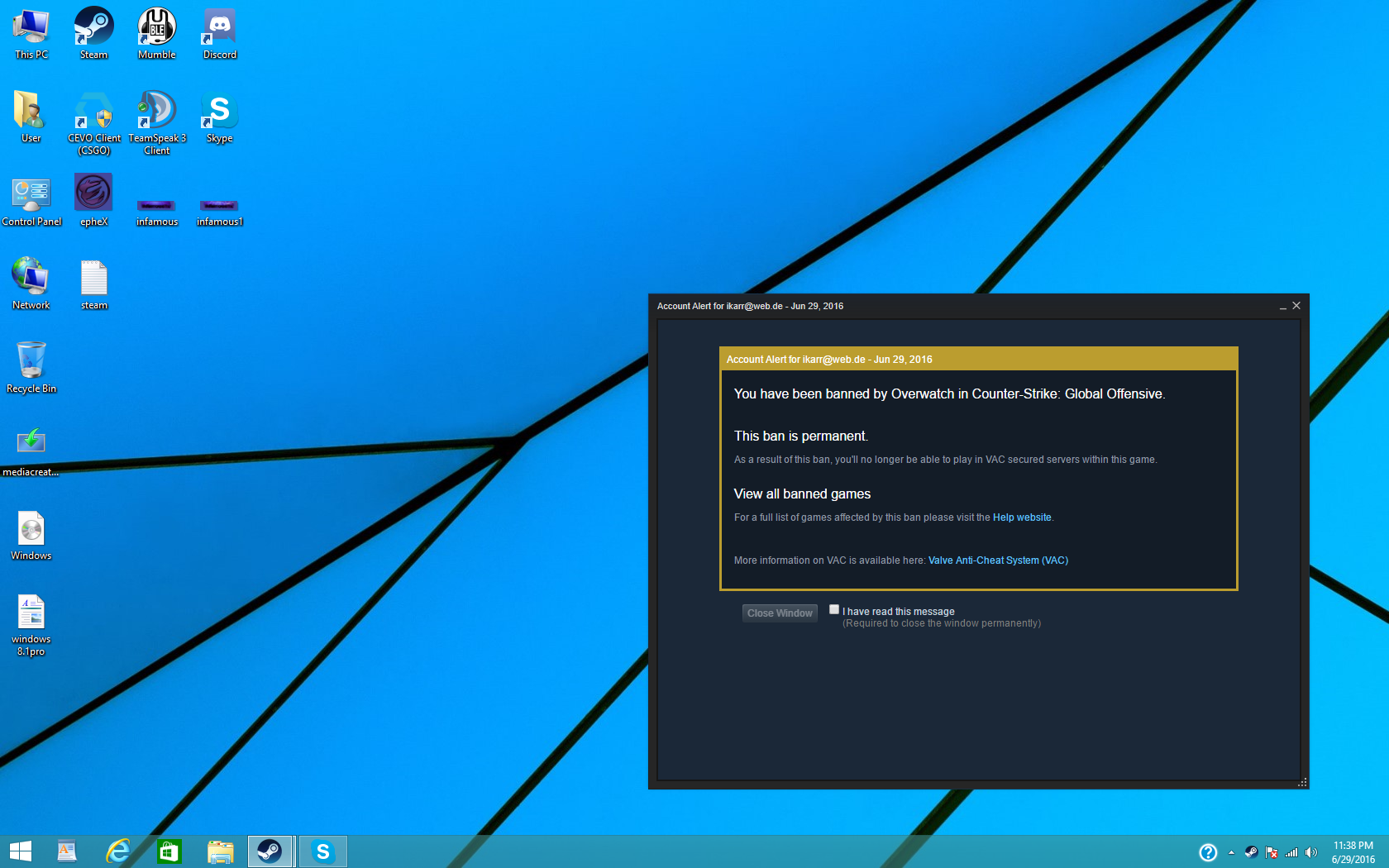Click the 'This ban is permanent.' heading
This screenshot has width=1389, height=868.
pyautogui.click(x=801, y=436)
